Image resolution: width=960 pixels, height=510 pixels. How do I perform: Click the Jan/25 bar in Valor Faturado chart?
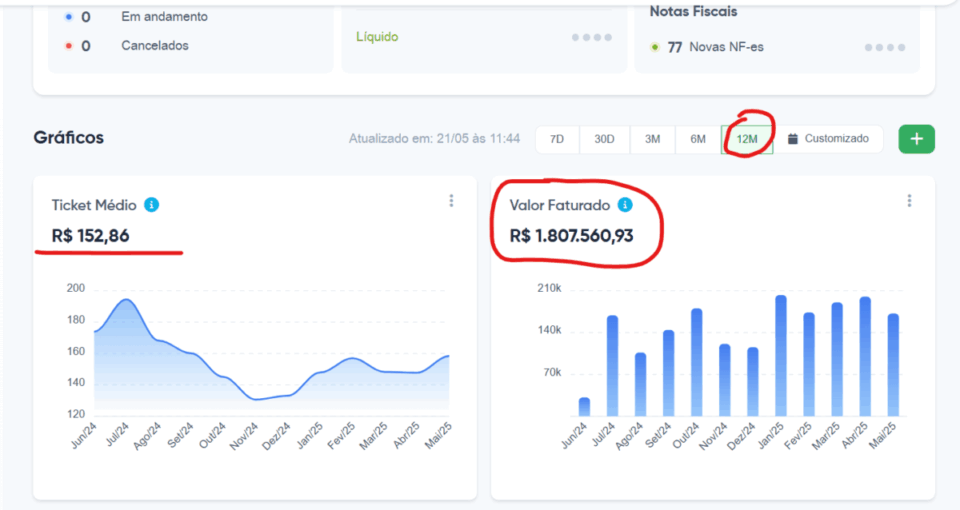[x=781, y=356]
